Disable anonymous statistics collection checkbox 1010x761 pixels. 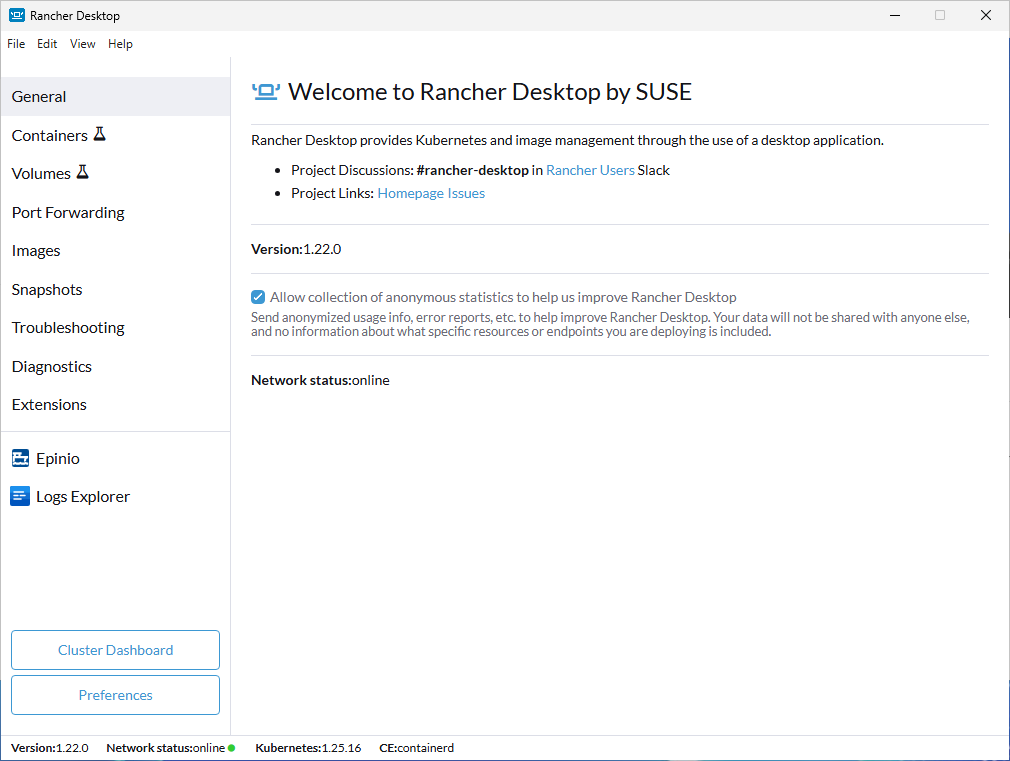click(259, 297)
